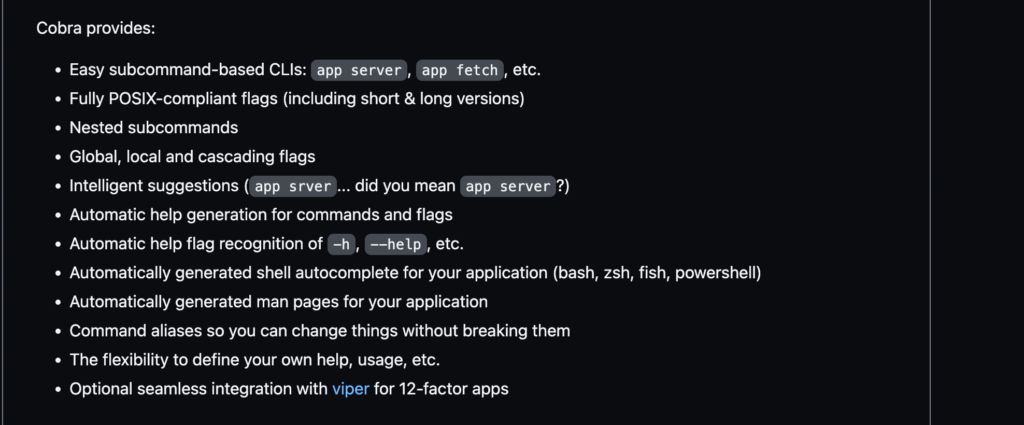Click the 'Nested subcommands' list item
Viewport: 1024px width, 425px height.
(153, 128)
